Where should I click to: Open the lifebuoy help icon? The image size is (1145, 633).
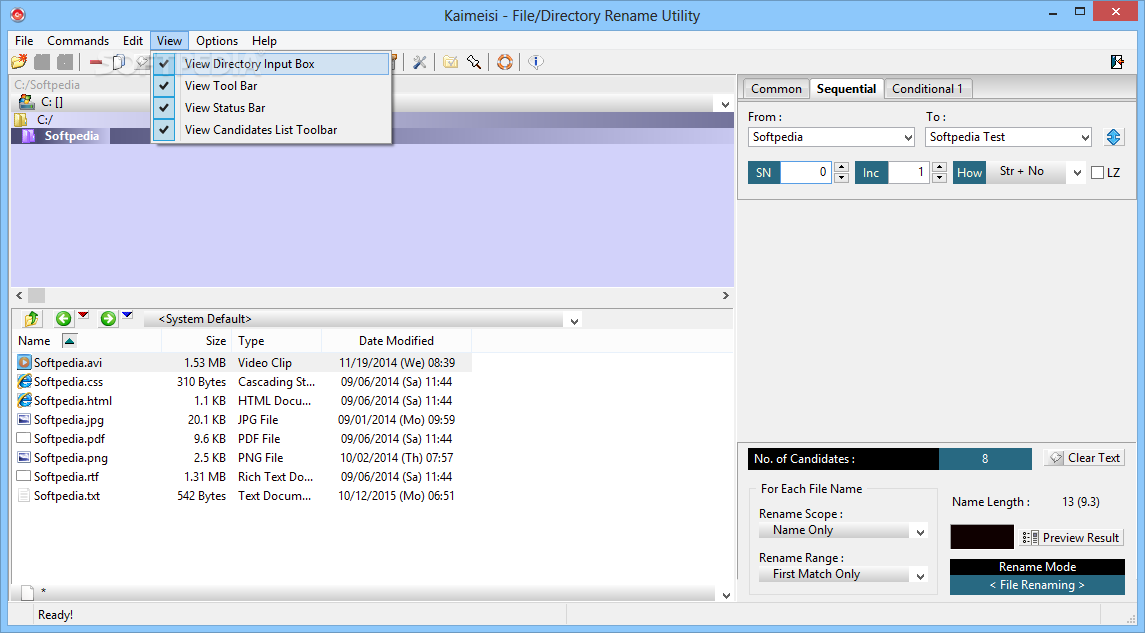click(x=505, y=62)
